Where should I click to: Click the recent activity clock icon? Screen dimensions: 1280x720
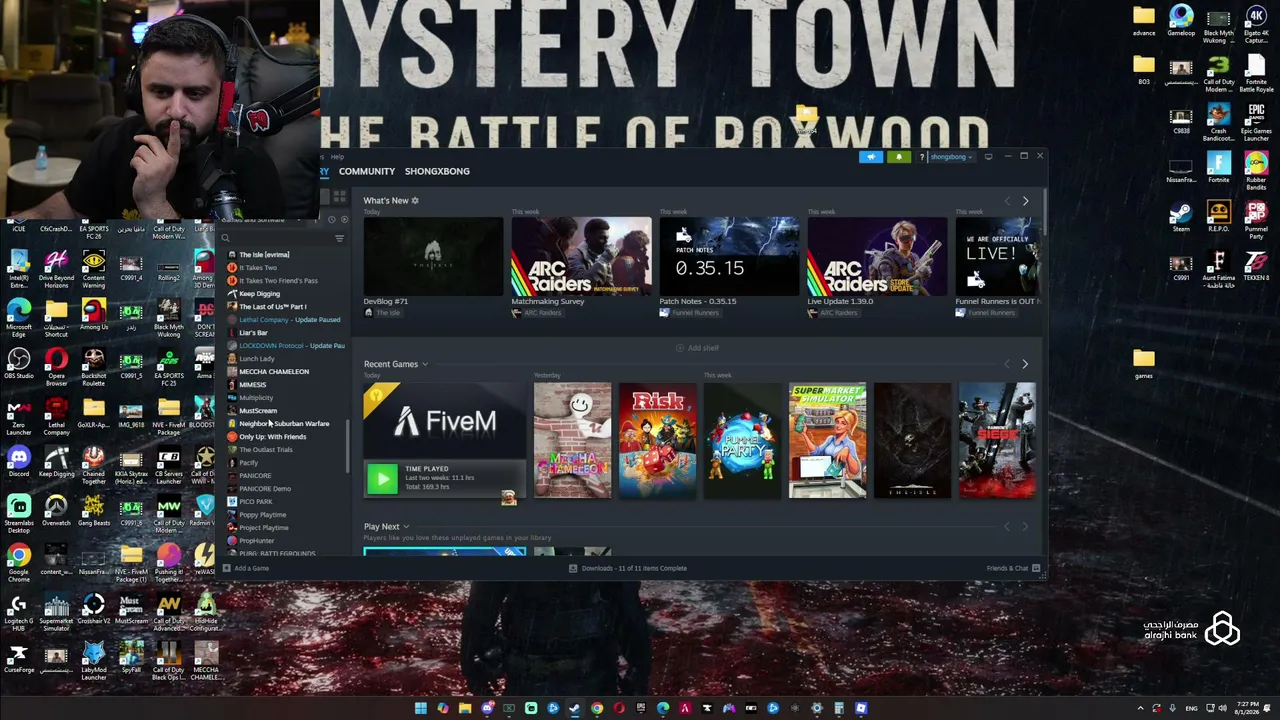332,219
